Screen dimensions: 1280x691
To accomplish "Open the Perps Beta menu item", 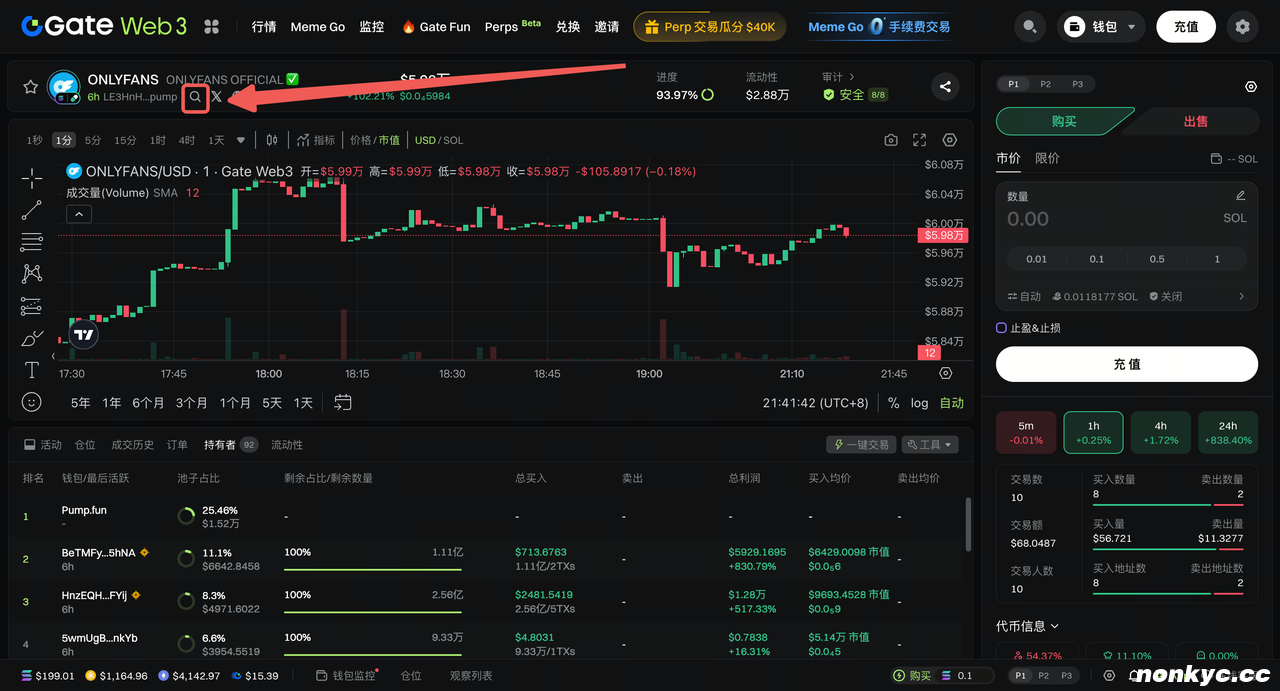I will coord(512,27).
